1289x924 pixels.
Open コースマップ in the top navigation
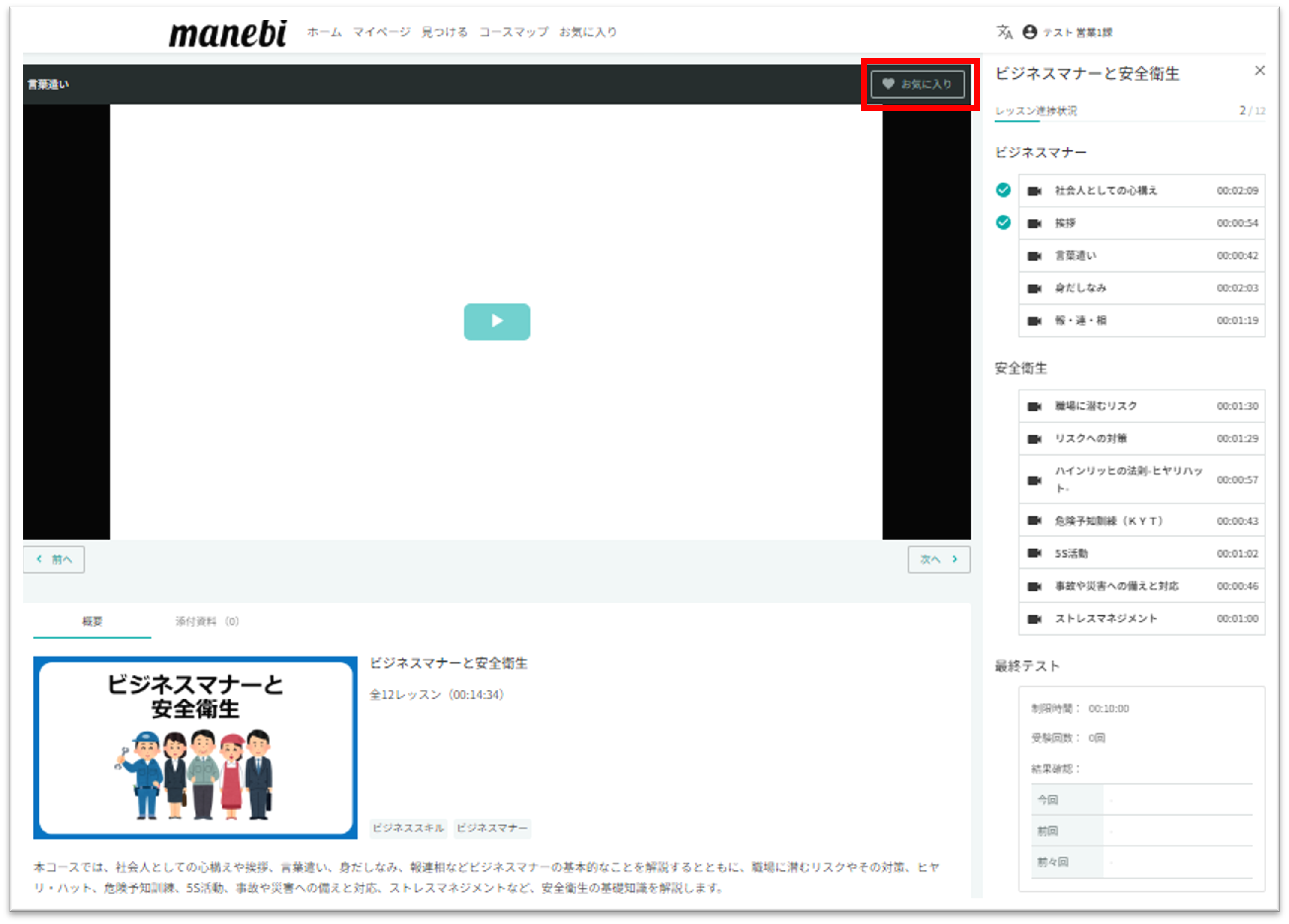(513, 32)
